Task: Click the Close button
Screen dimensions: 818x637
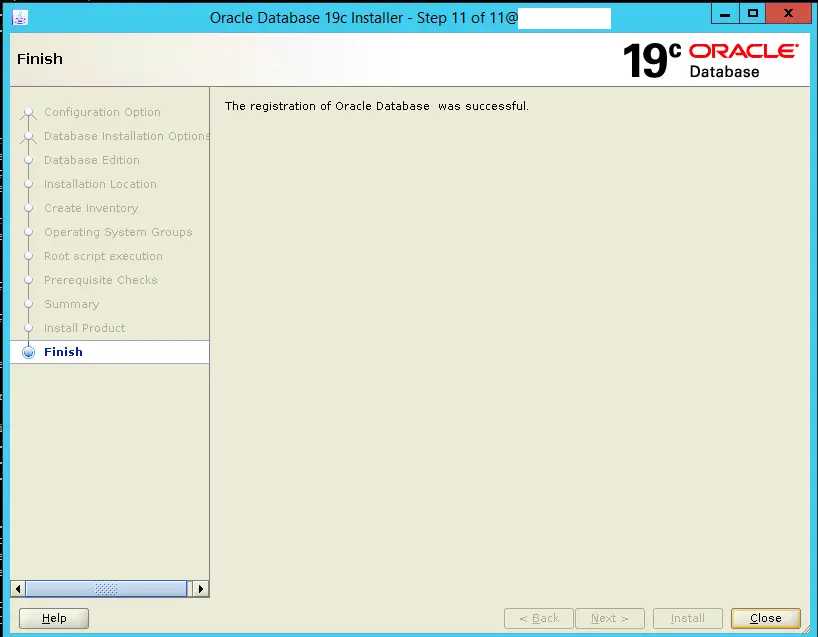Action: [x=764, y=618]
